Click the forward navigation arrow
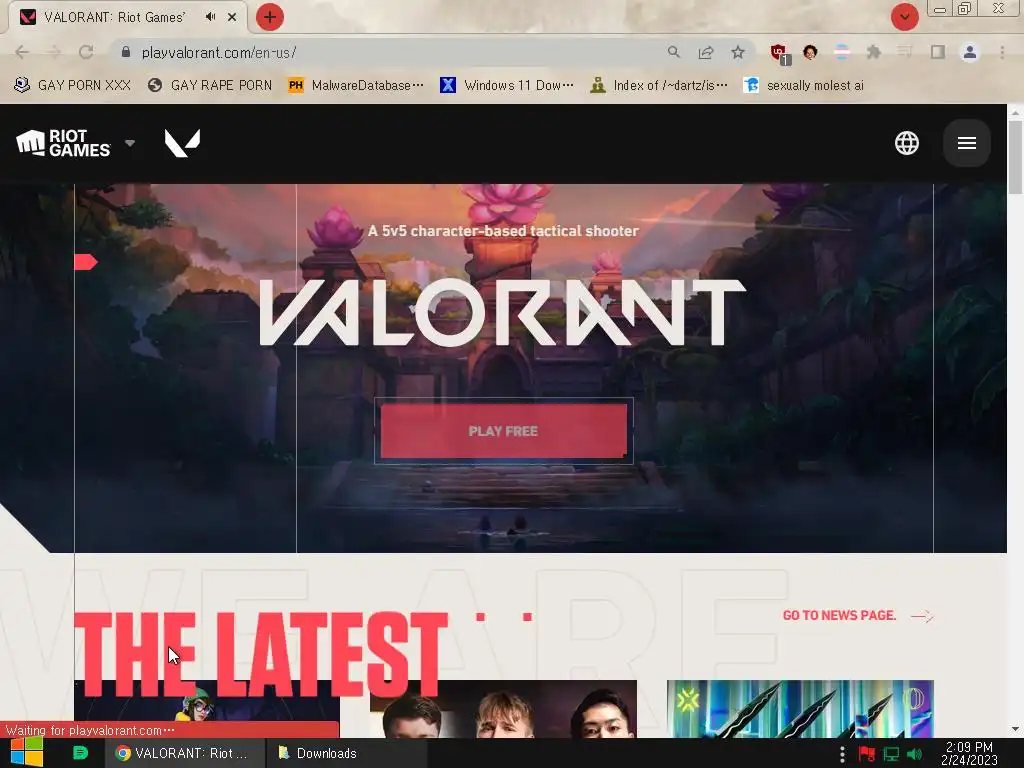This screenshot has height=768, width=1024. click(54, 52)
